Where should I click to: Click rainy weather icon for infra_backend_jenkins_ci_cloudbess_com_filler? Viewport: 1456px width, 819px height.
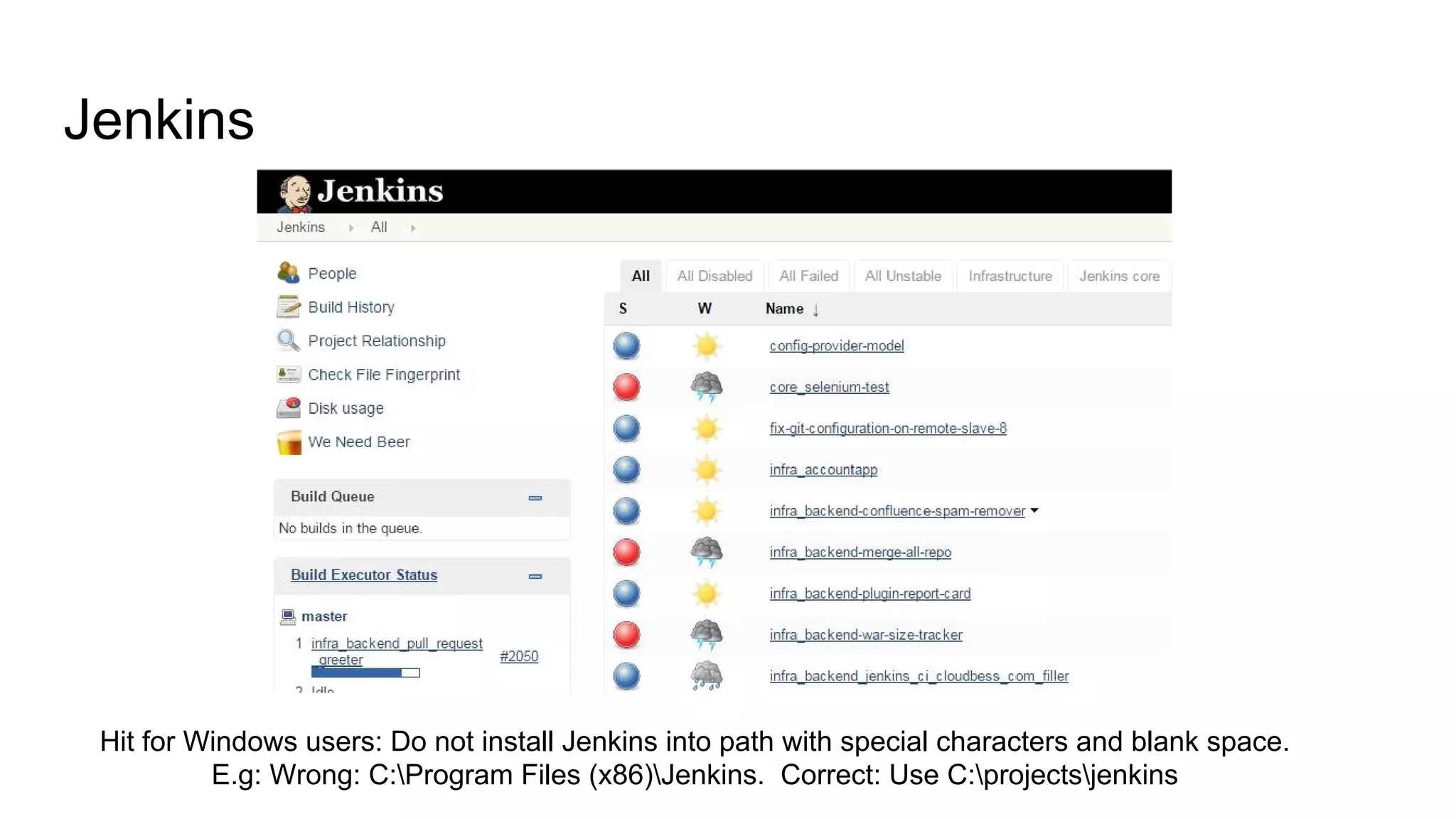coord(706,676)
